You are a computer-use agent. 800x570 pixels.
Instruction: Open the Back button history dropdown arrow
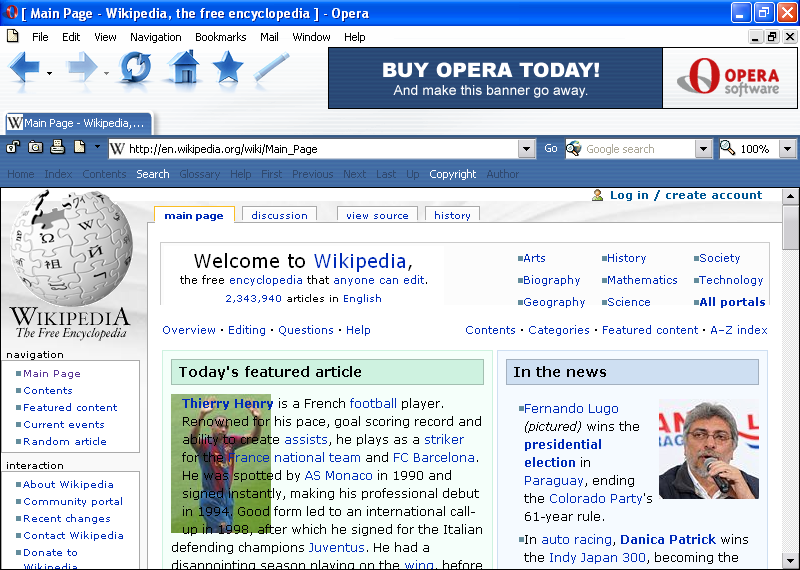click(49, 73)
